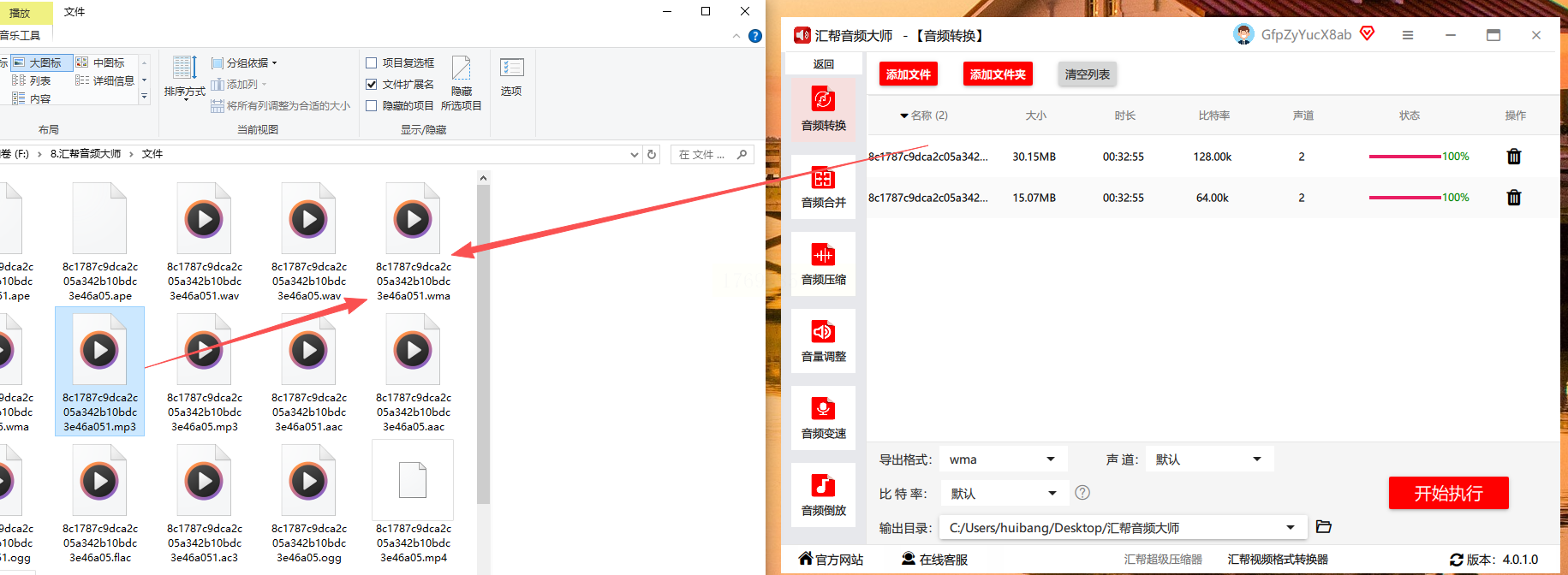Toggle the 隐藏的项目 checkbox
1568x575 pixels.
point(372,105)
